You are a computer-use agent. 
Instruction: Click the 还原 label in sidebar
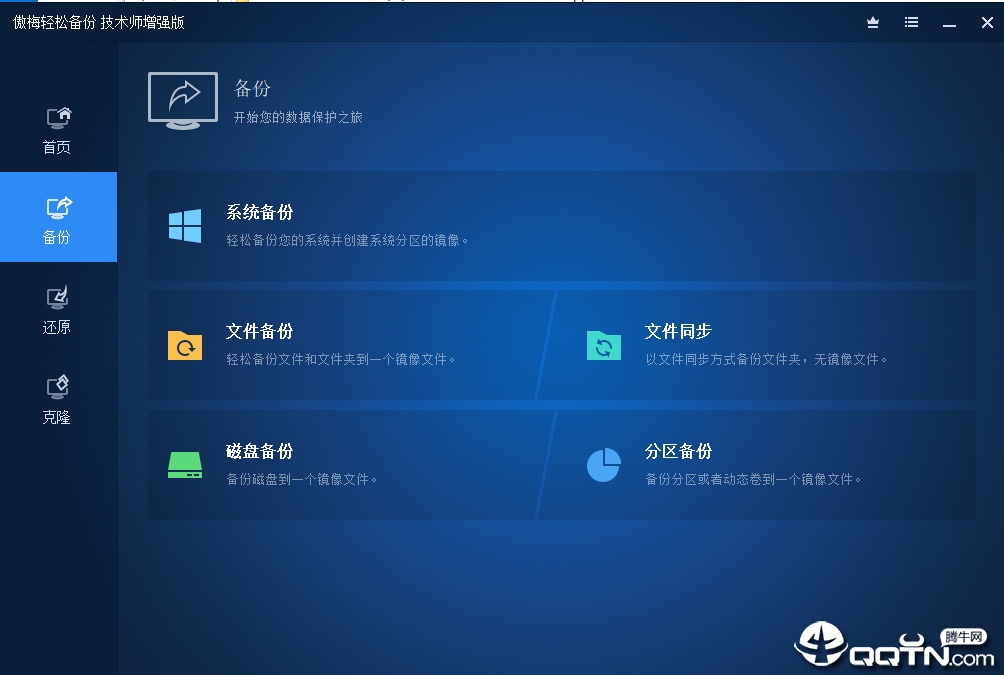pos(57,327)
